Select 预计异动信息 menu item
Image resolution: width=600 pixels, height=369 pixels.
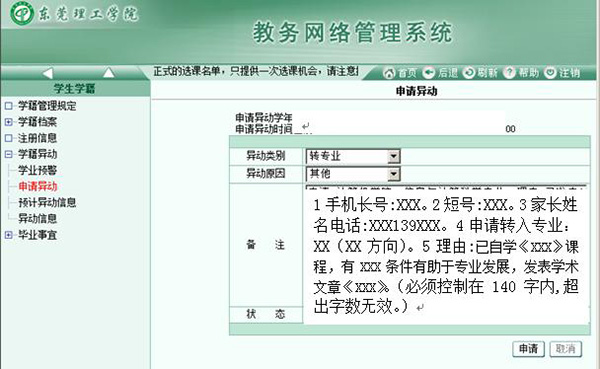click(47, 202)
